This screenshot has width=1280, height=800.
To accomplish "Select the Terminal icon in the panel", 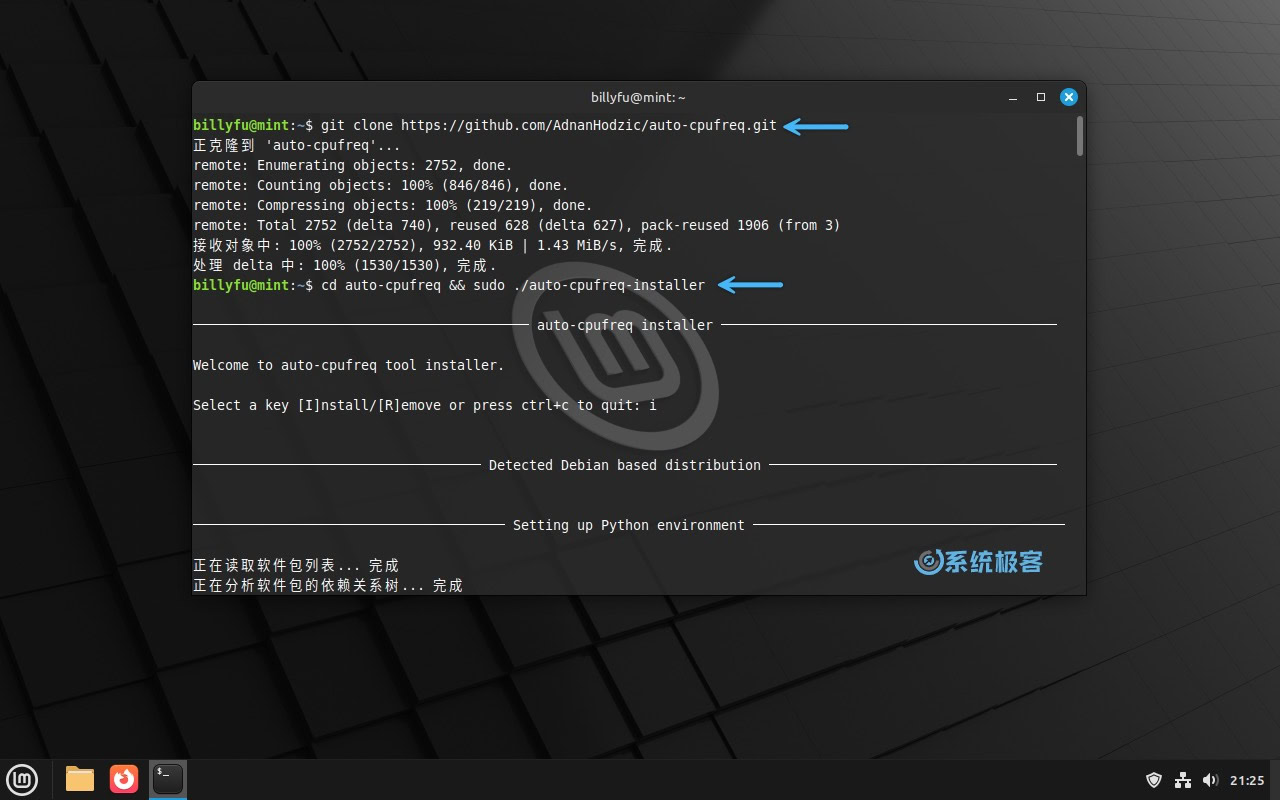I will point(168,779).
